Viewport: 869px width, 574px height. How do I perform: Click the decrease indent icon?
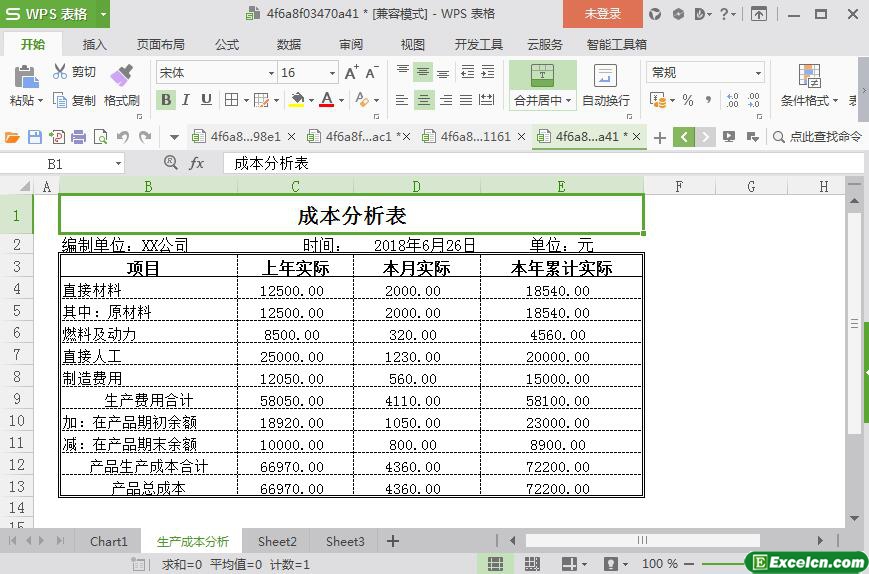[x=468, y=71]
